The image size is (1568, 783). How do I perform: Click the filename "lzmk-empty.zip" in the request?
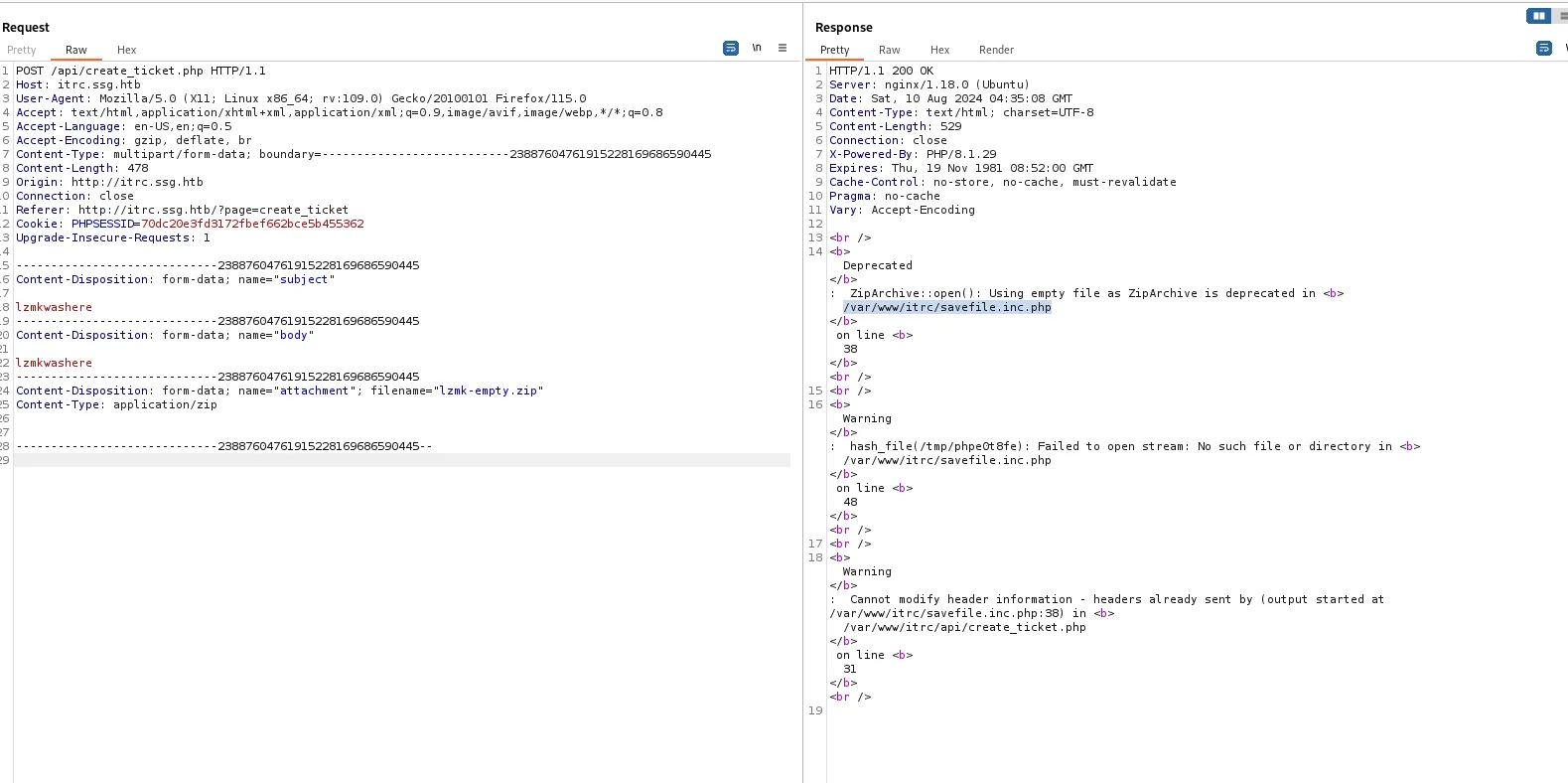488,391
